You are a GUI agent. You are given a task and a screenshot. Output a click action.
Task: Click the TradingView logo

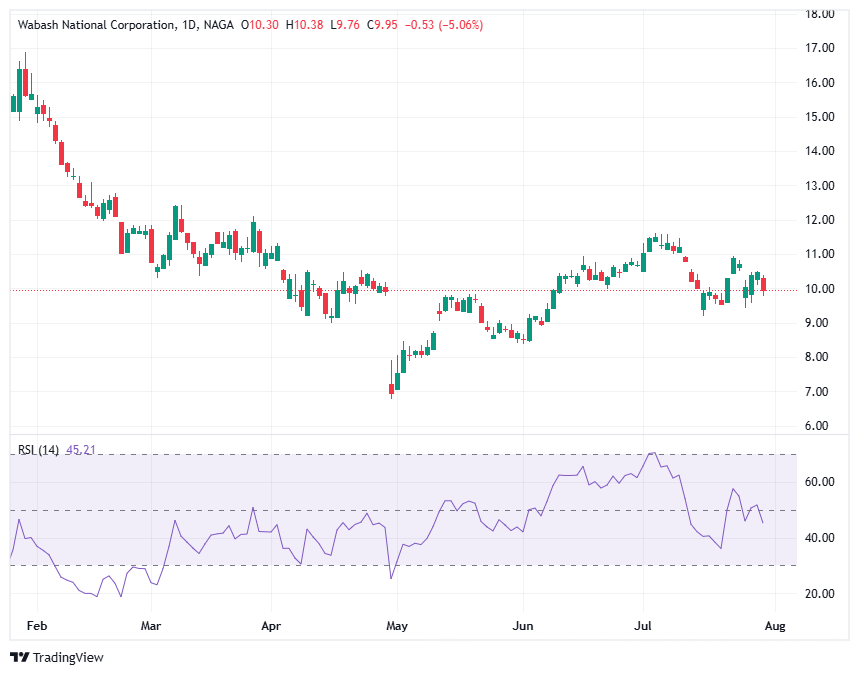59,658
